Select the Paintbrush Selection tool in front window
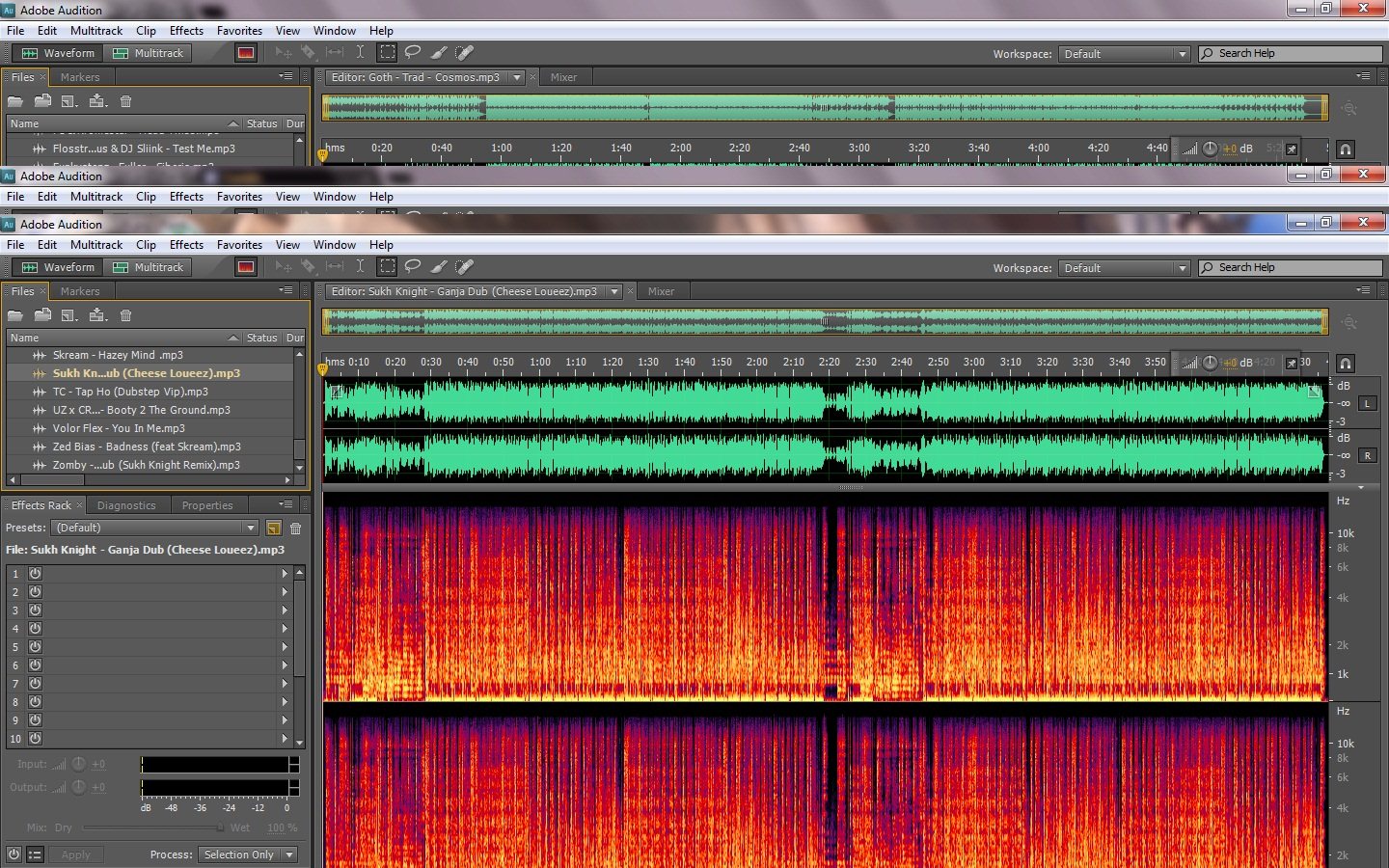Screen dimensions: 1389x868 pyautogui.click(x=439, y=267)
